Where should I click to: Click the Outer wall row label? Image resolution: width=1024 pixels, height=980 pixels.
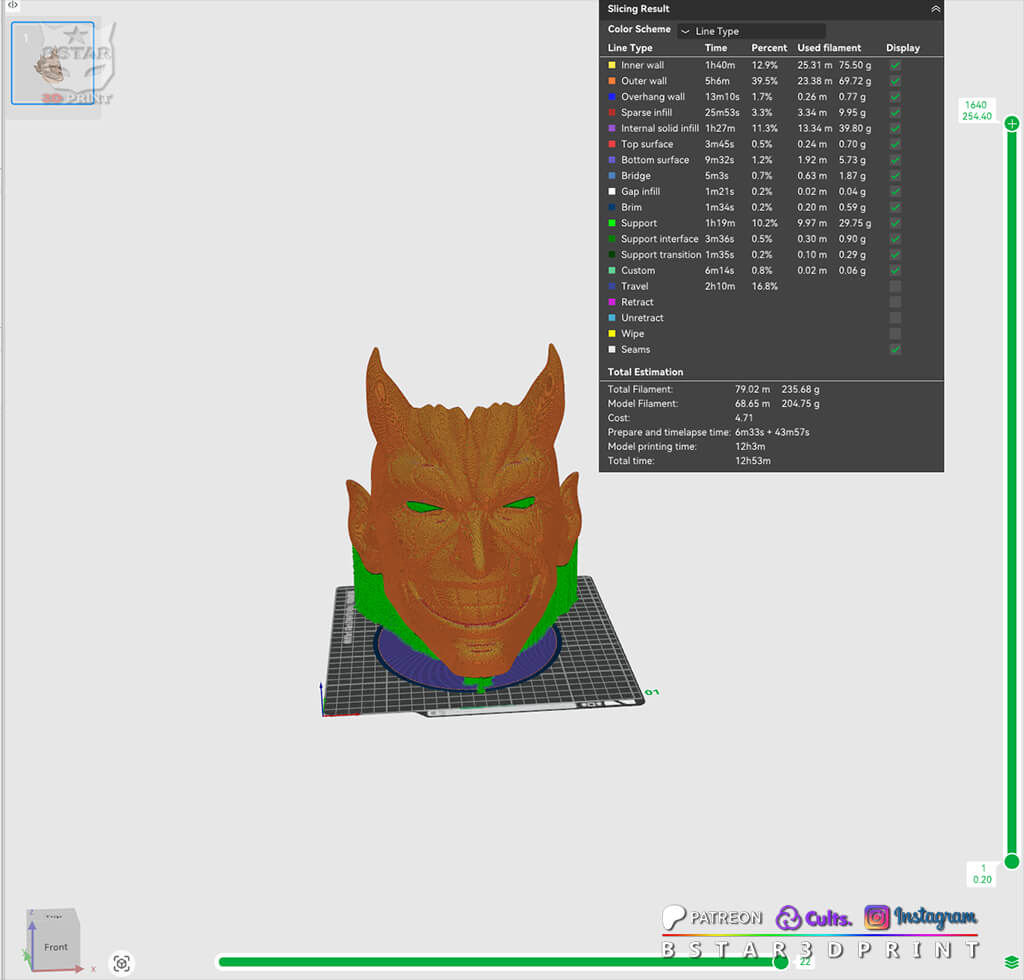(644, 81)
